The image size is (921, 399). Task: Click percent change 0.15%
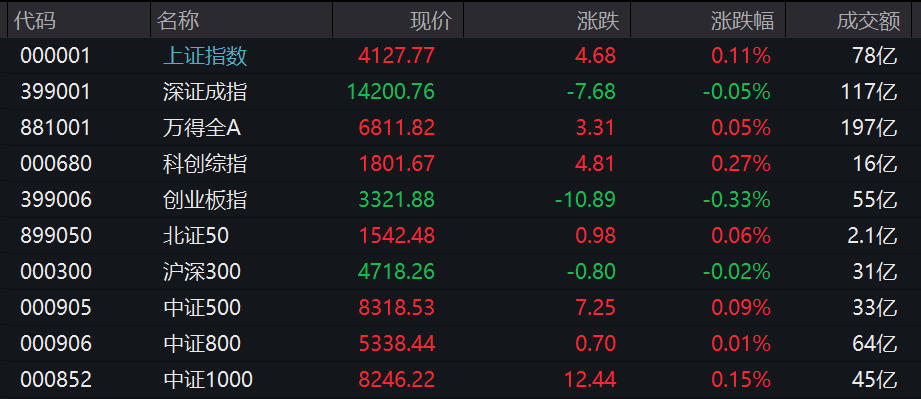[x=741, y=379]
